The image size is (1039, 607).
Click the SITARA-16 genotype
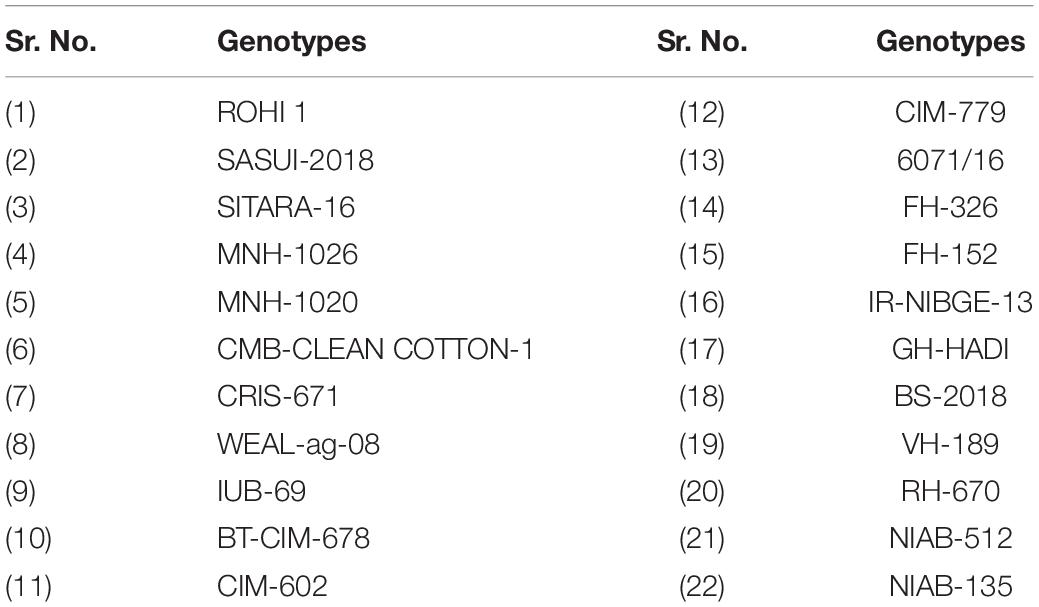point(286,207)
